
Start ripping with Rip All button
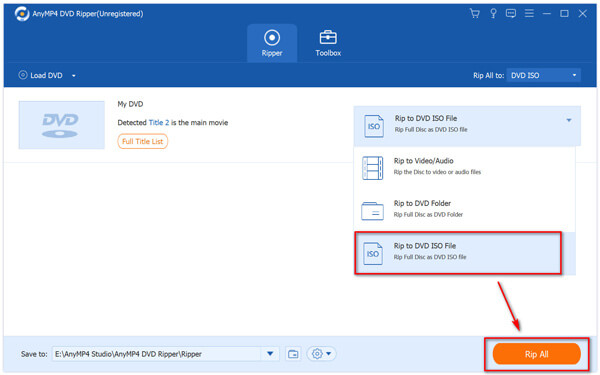click(536, 354)
